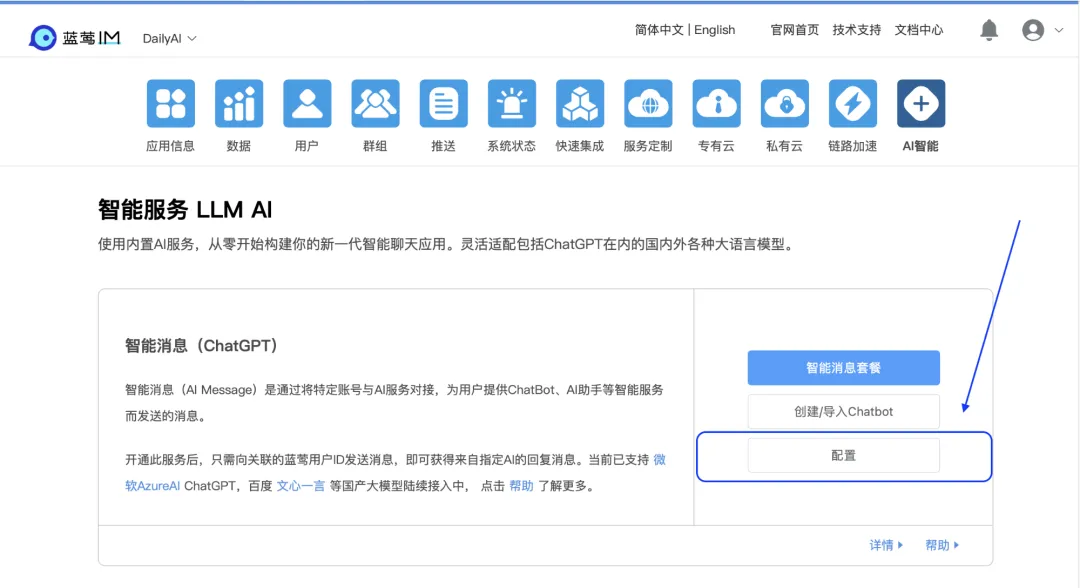Open the 推送 push icon
This screenshot has width=1080, height=588.
point(443,104)
